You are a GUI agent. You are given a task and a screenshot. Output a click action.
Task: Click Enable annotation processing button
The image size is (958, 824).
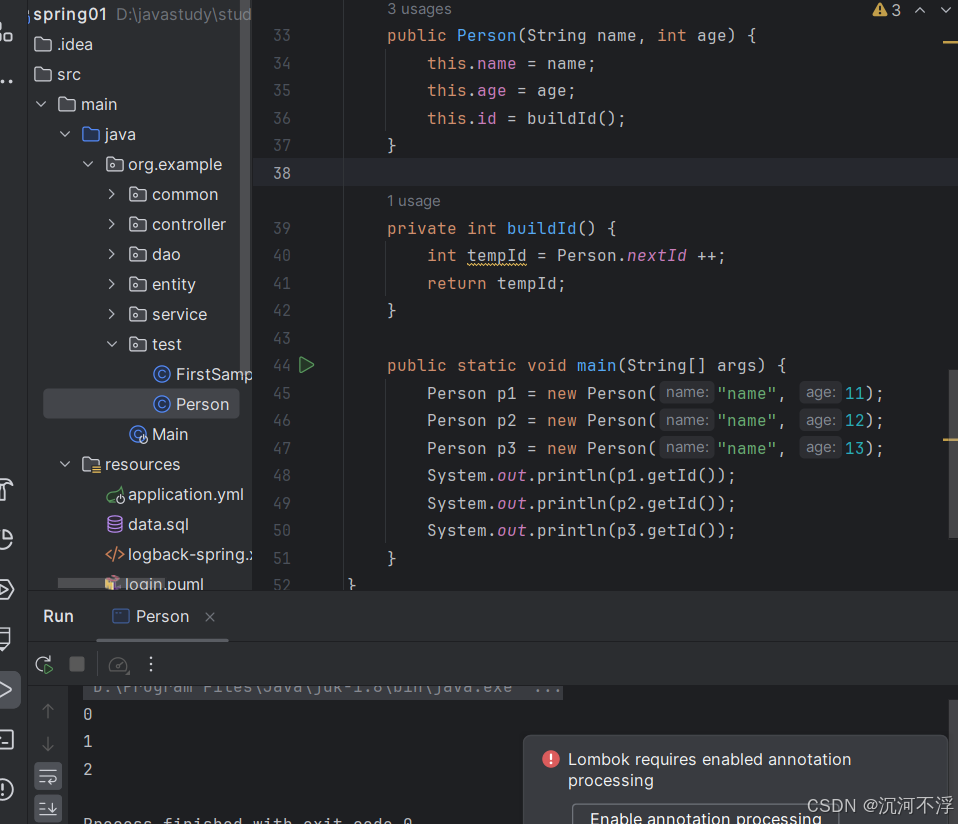pyautogui.click(x=705, y=817)
